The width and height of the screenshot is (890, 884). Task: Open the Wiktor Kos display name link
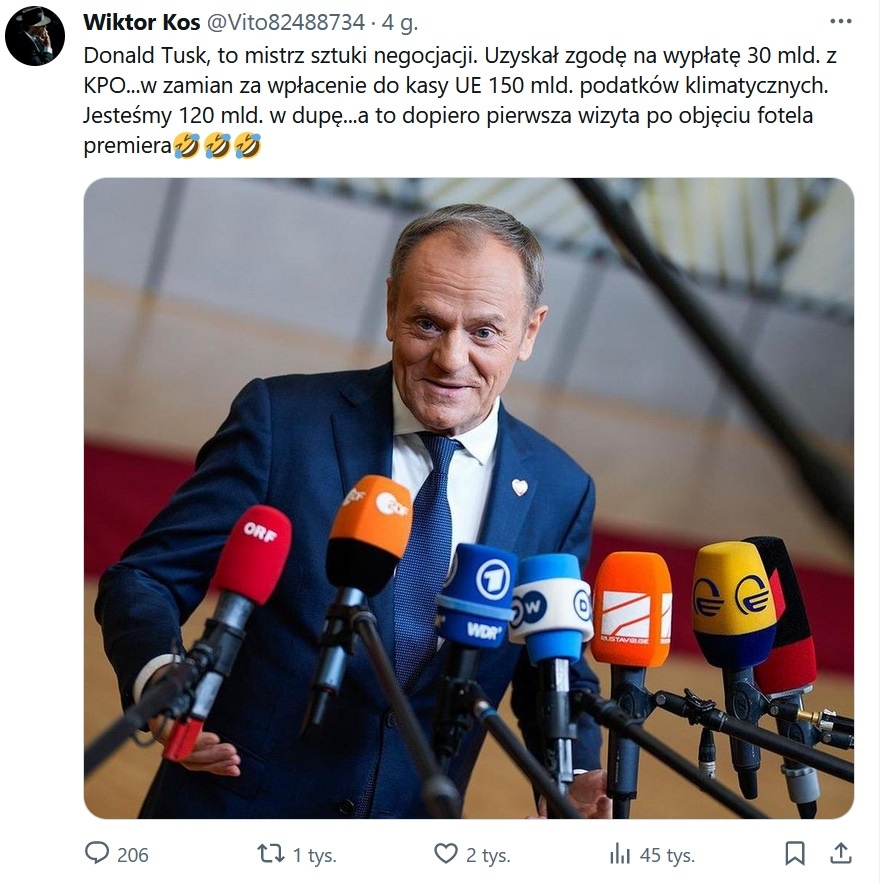pyautogui.click(x=142, y=22)
